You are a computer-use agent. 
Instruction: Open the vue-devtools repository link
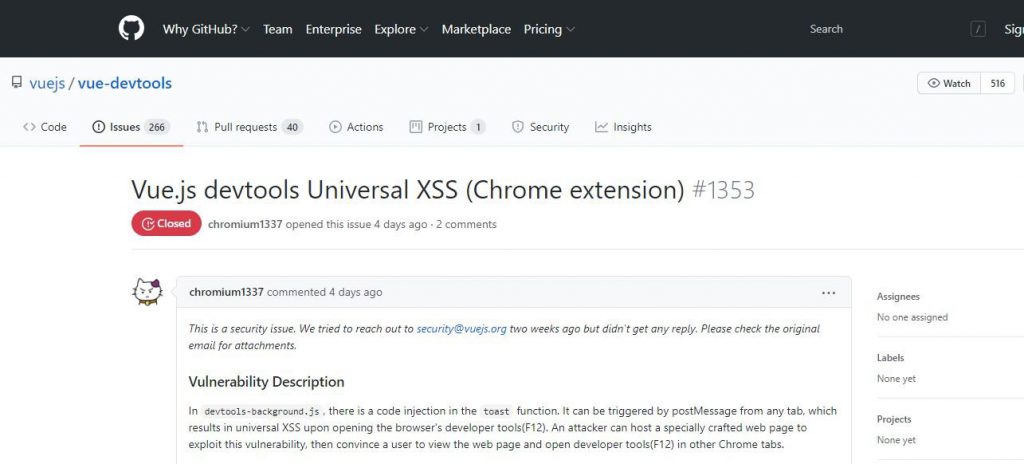tap(125, 84)
